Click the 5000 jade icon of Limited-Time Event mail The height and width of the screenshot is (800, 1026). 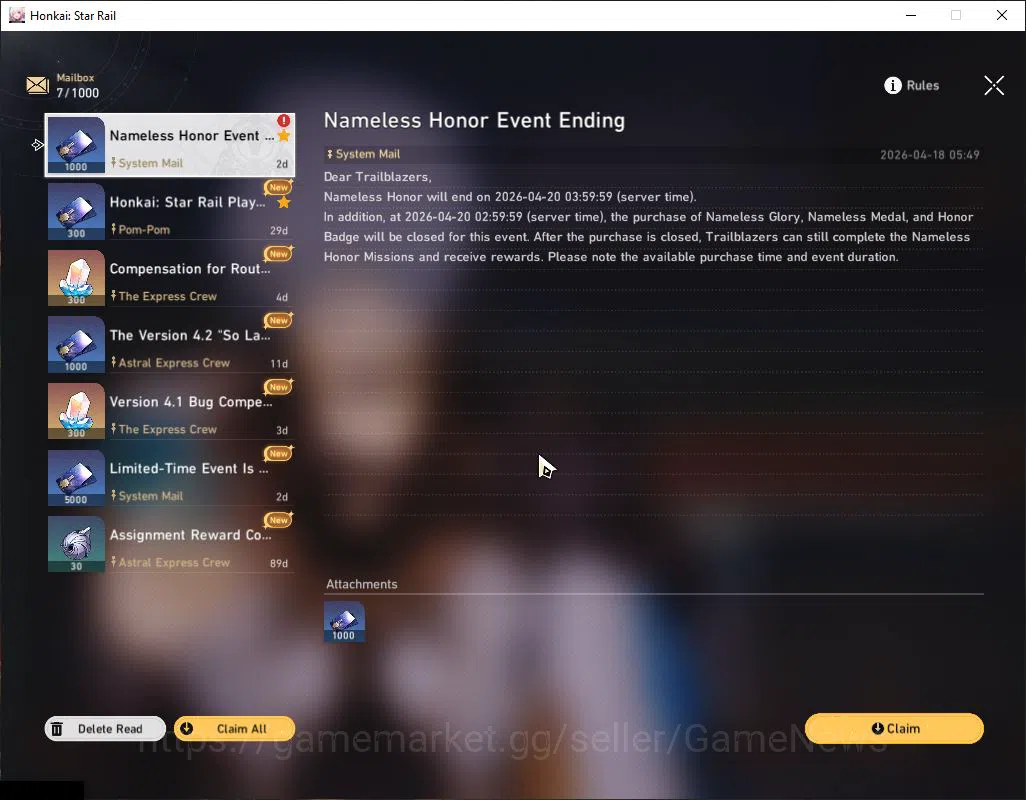pos(76,478)
